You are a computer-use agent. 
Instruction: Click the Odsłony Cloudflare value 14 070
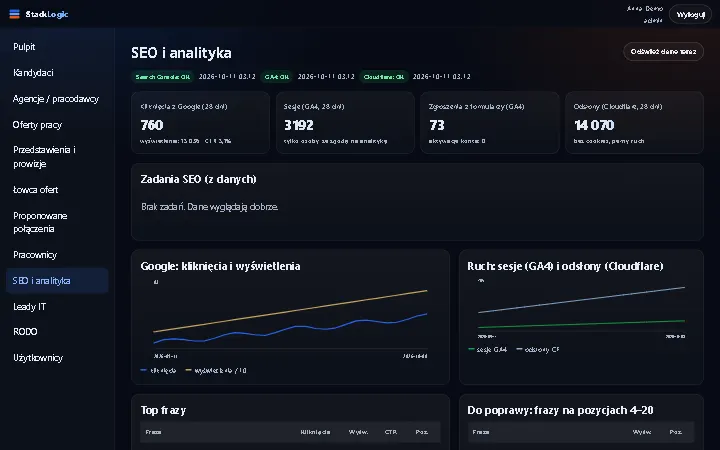(x=594, y=125)
